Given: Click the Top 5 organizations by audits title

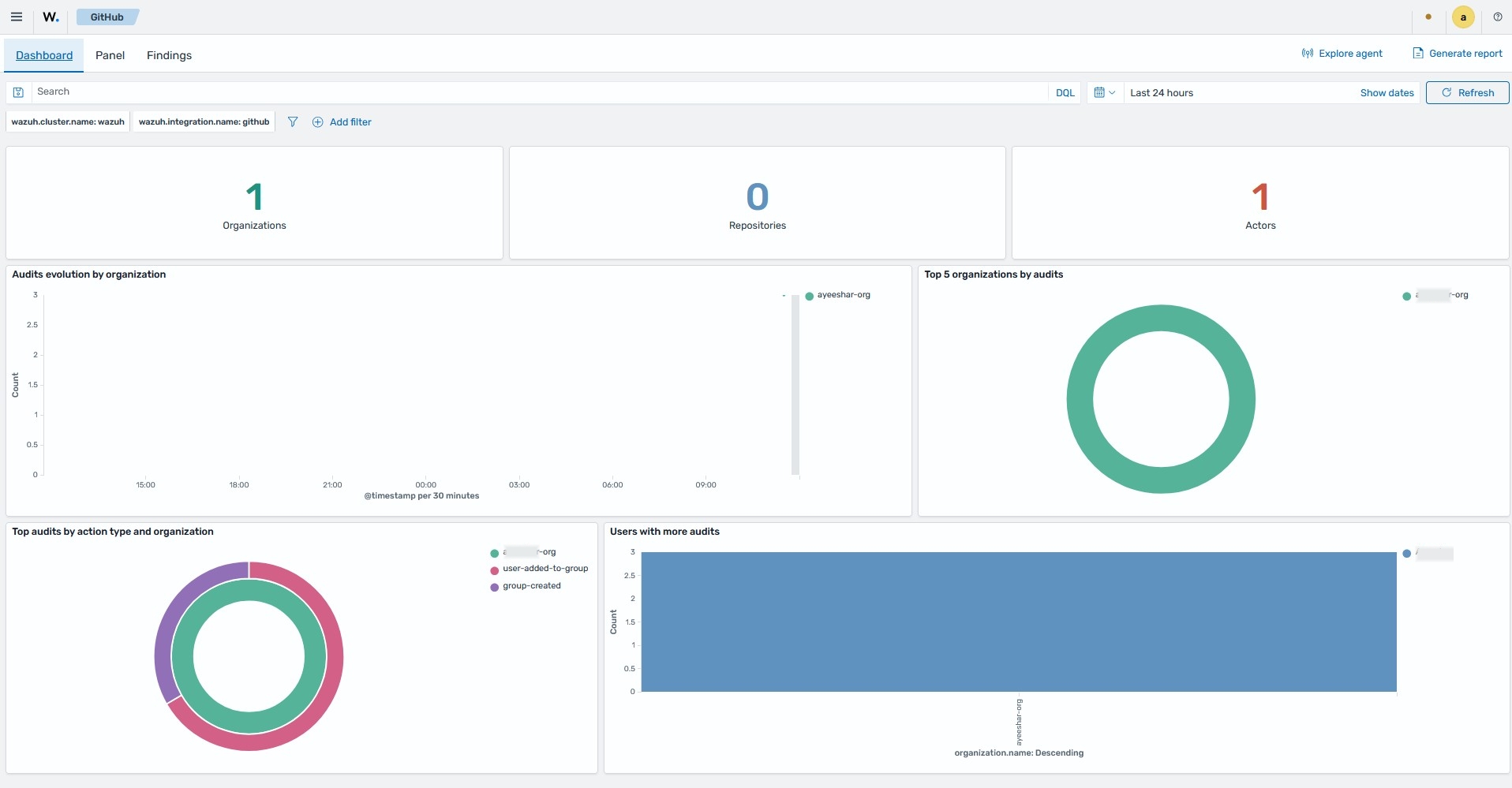Looking at the screenshot, I should click(994, 274).
